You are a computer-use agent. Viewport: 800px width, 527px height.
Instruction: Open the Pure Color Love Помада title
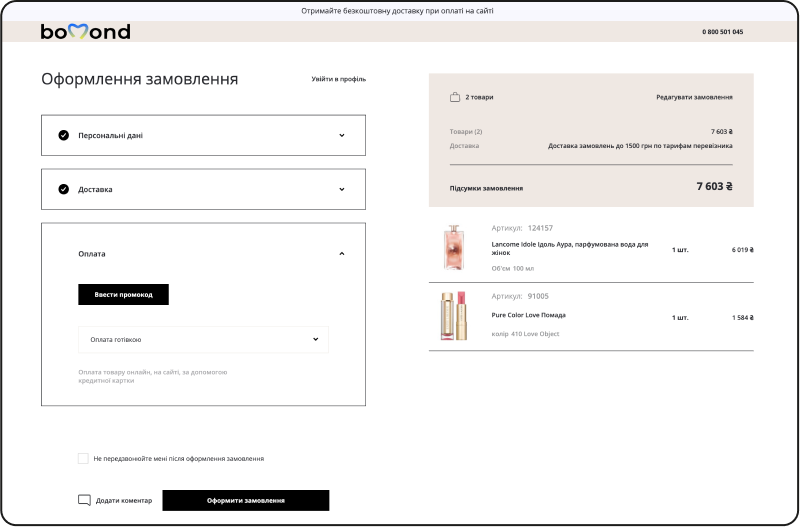coord(530,315)
